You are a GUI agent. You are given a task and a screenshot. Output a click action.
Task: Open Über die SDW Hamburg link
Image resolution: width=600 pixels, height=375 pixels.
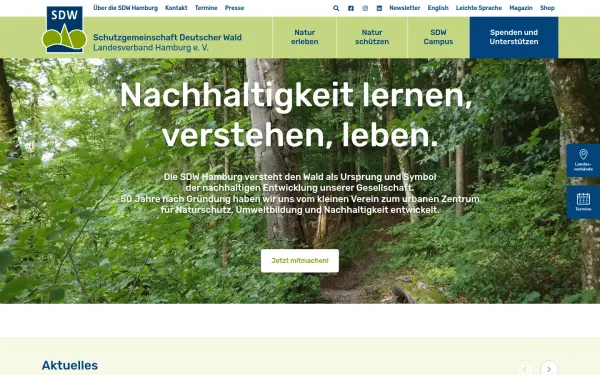point(126,8)
